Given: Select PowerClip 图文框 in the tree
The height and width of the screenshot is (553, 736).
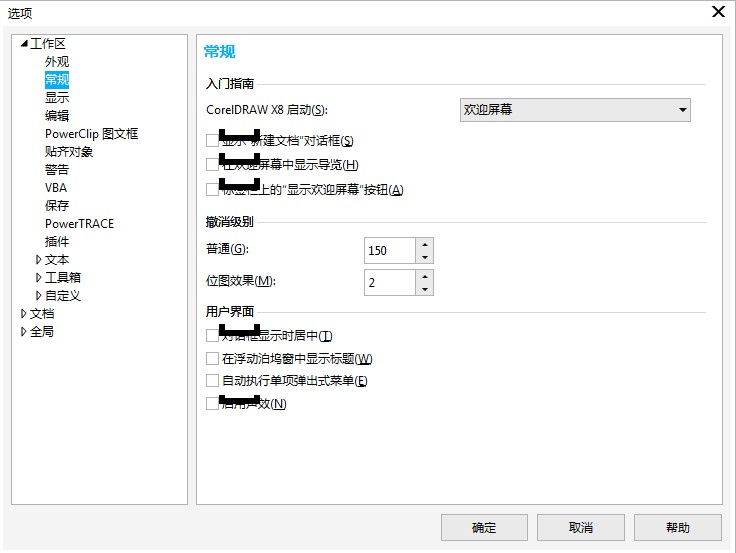Looking at the screenshot, I should tap(92, 134).
